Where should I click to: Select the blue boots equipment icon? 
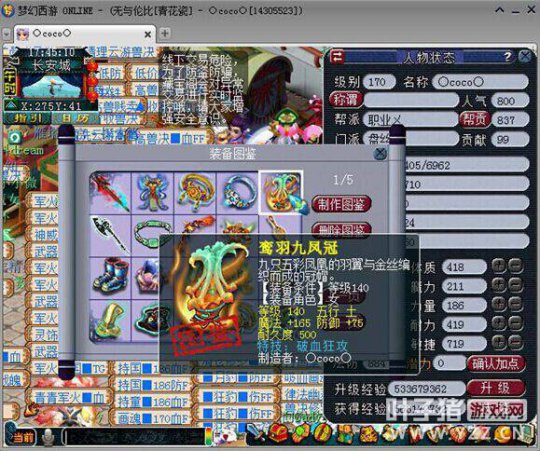110,277
